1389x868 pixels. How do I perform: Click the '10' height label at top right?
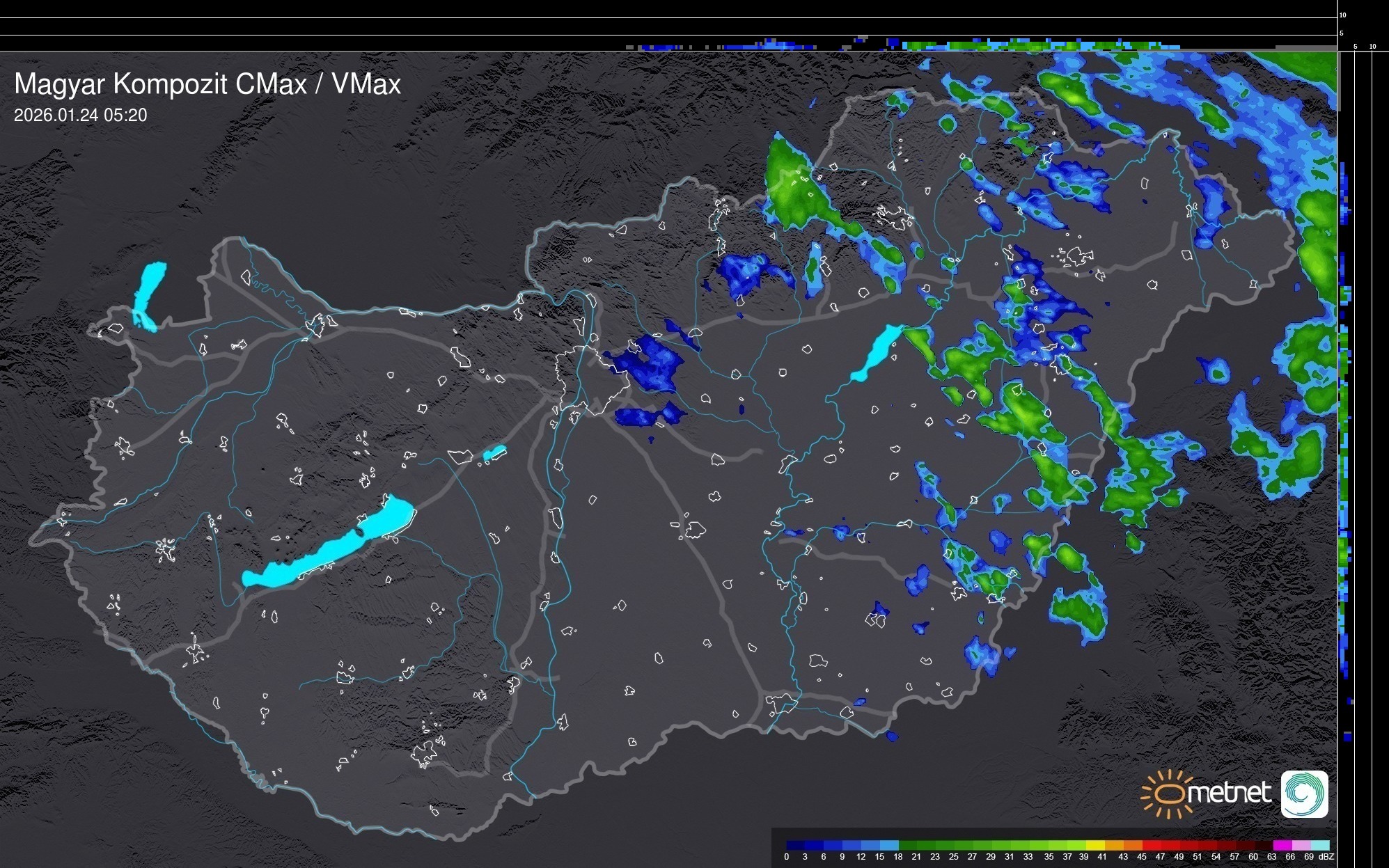[x=1342, y=15]
